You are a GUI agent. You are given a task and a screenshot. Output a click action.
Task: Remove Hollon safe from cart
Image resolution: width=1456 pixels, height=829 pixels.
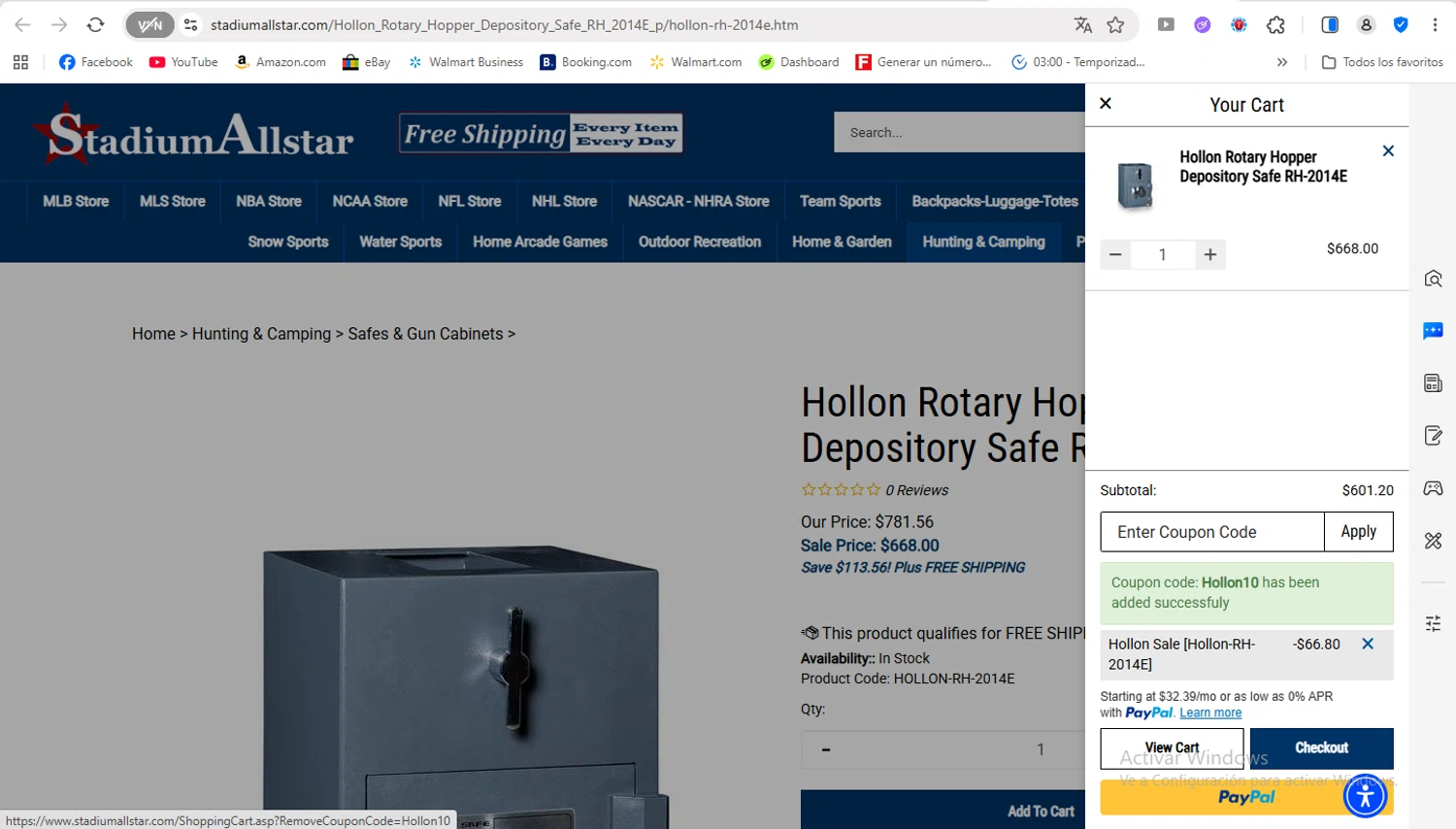click(x=1388, y=150)
